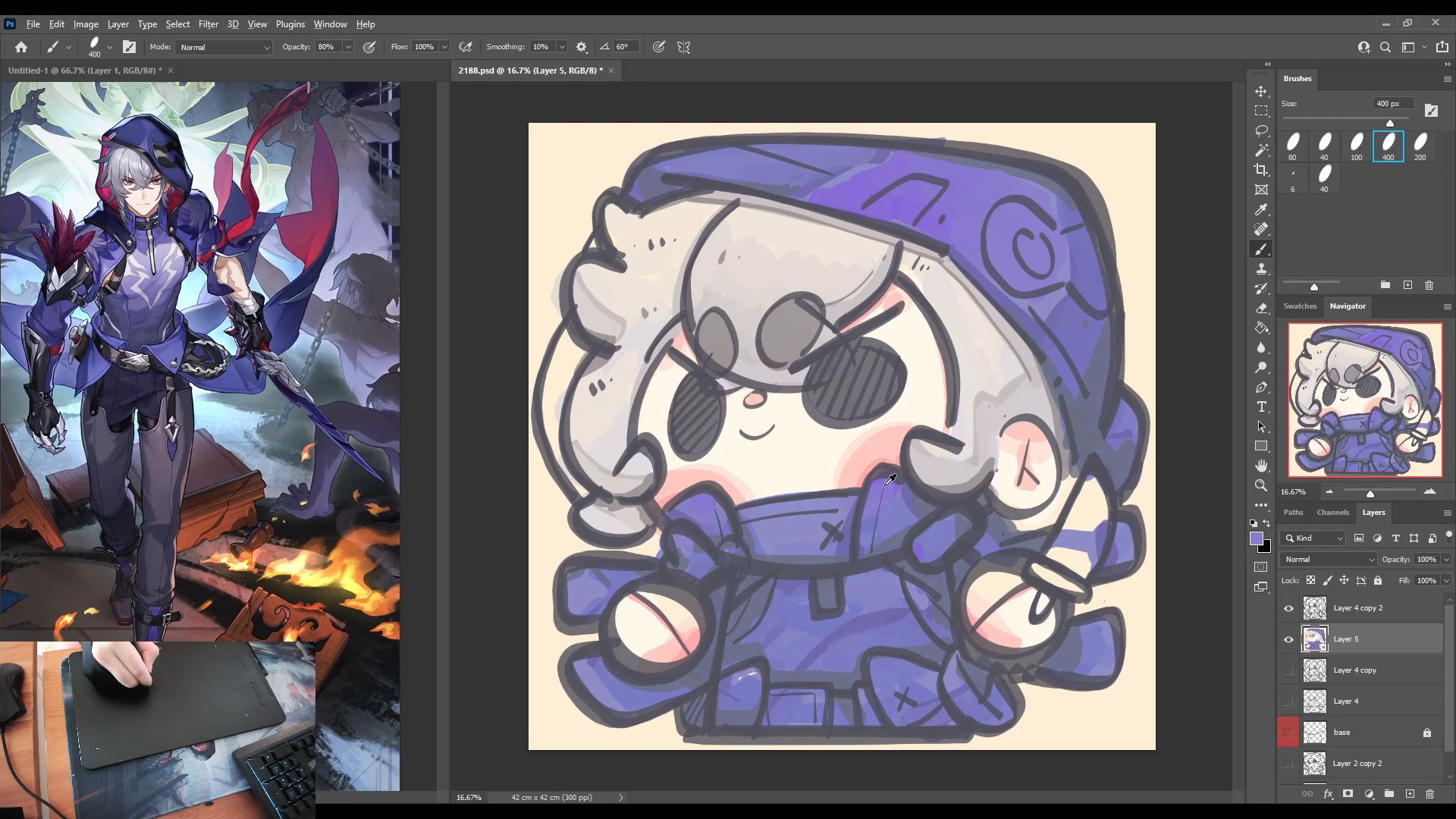Screen dimensions: 1456x819
Task: Click the foreground purple color swatch
Action: click(x=1256, y=538)
